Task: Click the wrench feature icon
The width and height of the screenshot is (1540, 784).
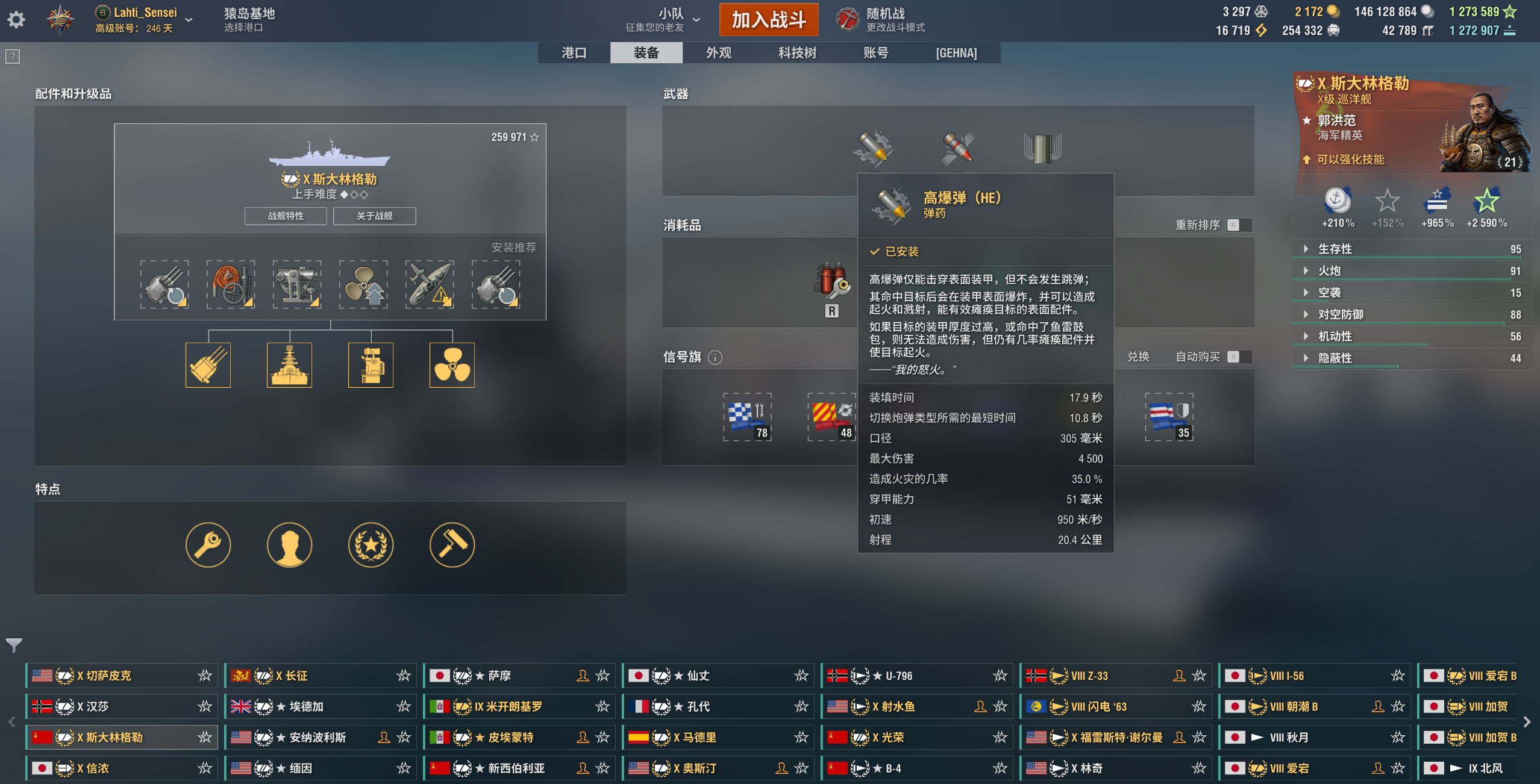Action: (208, 545)
